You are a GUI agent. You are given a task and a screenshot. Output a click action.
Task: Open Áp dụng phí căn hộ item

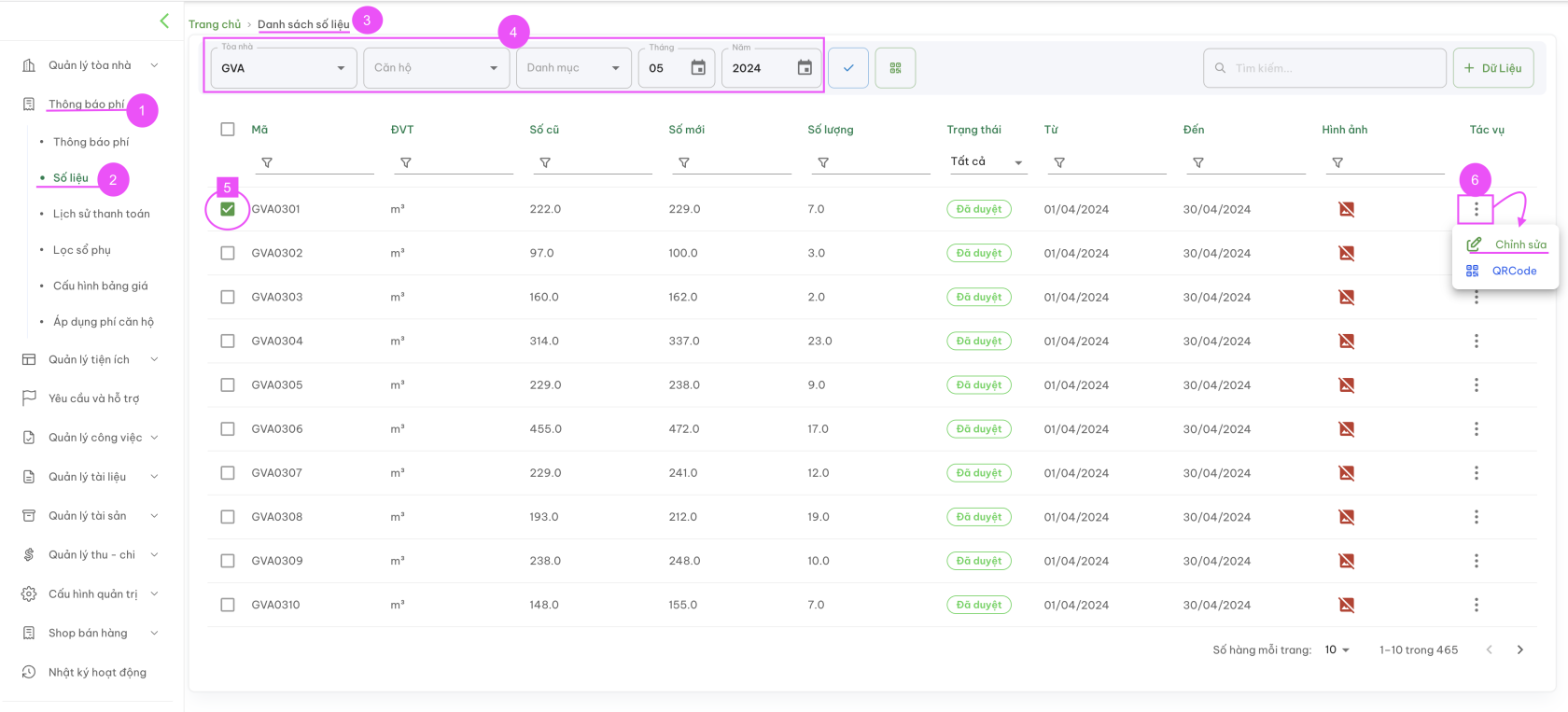104,322
